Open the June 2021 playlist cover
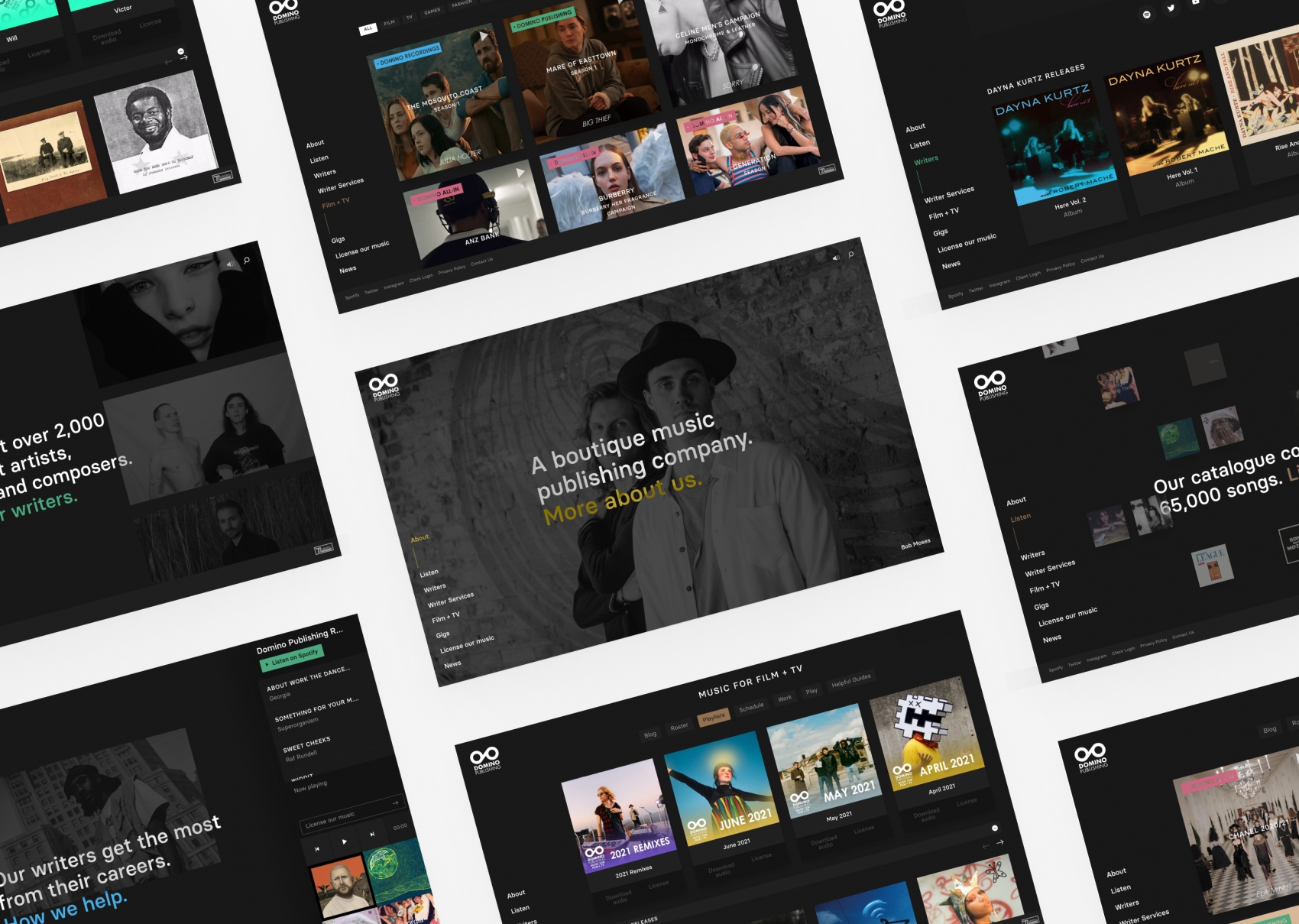Image resolution: width=1299 pixels, height=924 pixels. tap(722, 788)
